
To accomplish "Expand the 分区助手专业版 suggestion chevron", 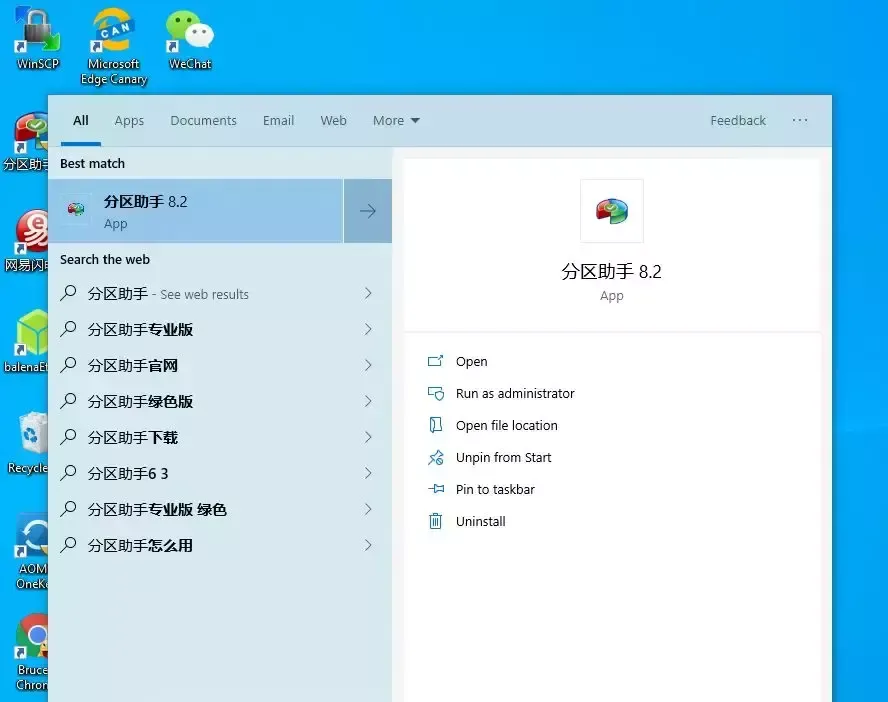I will click(368, 330).
